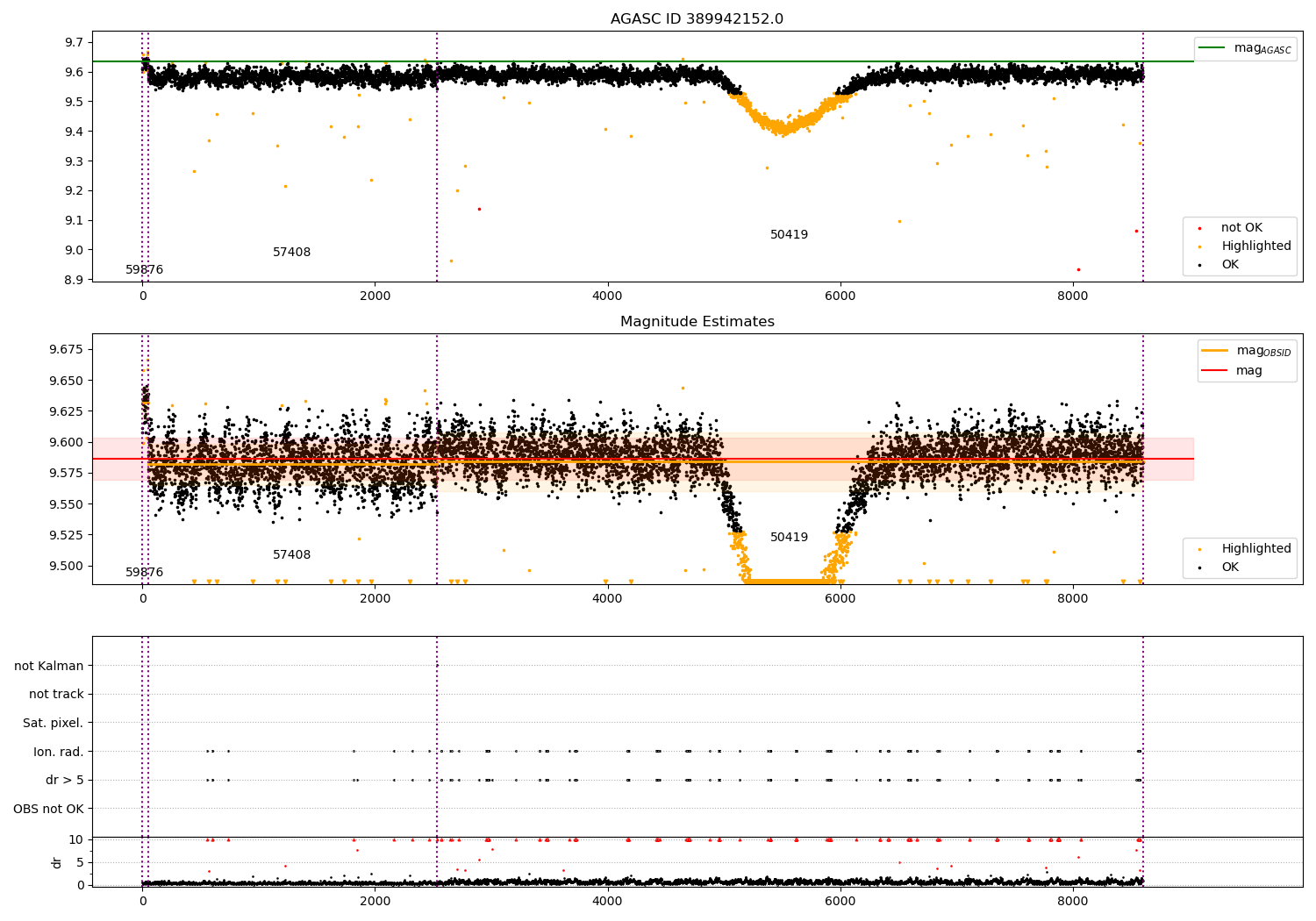The height and width of the screenshot is (921, 1316).
Task: Click y-axis tick "9.600" in middle plot
Action: click(x=67, y=443)
